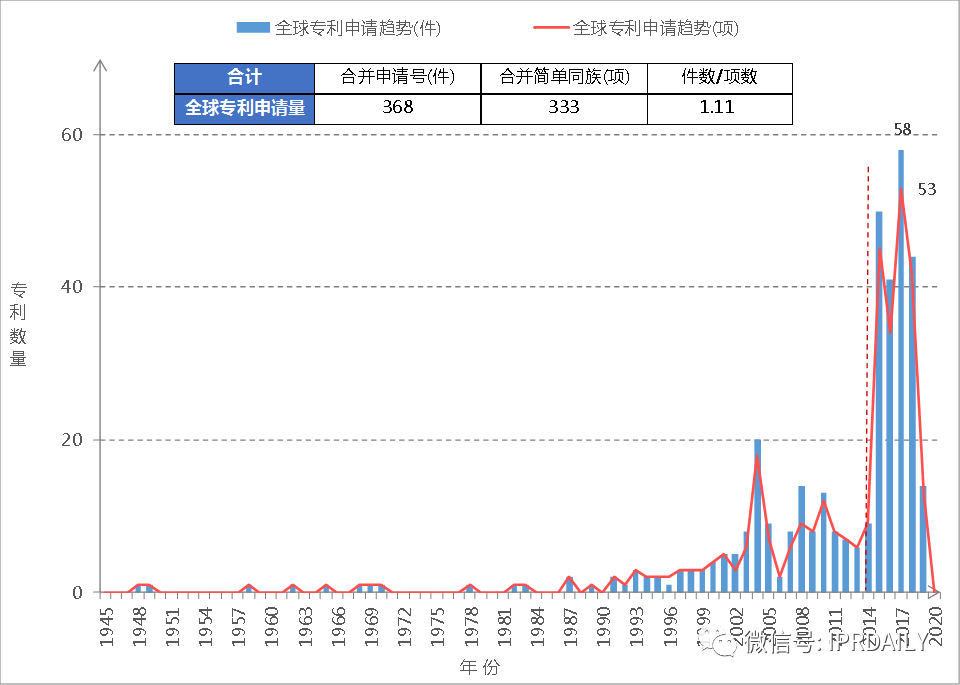
Task: Click the x-axis year 1990
Action: 603,626
